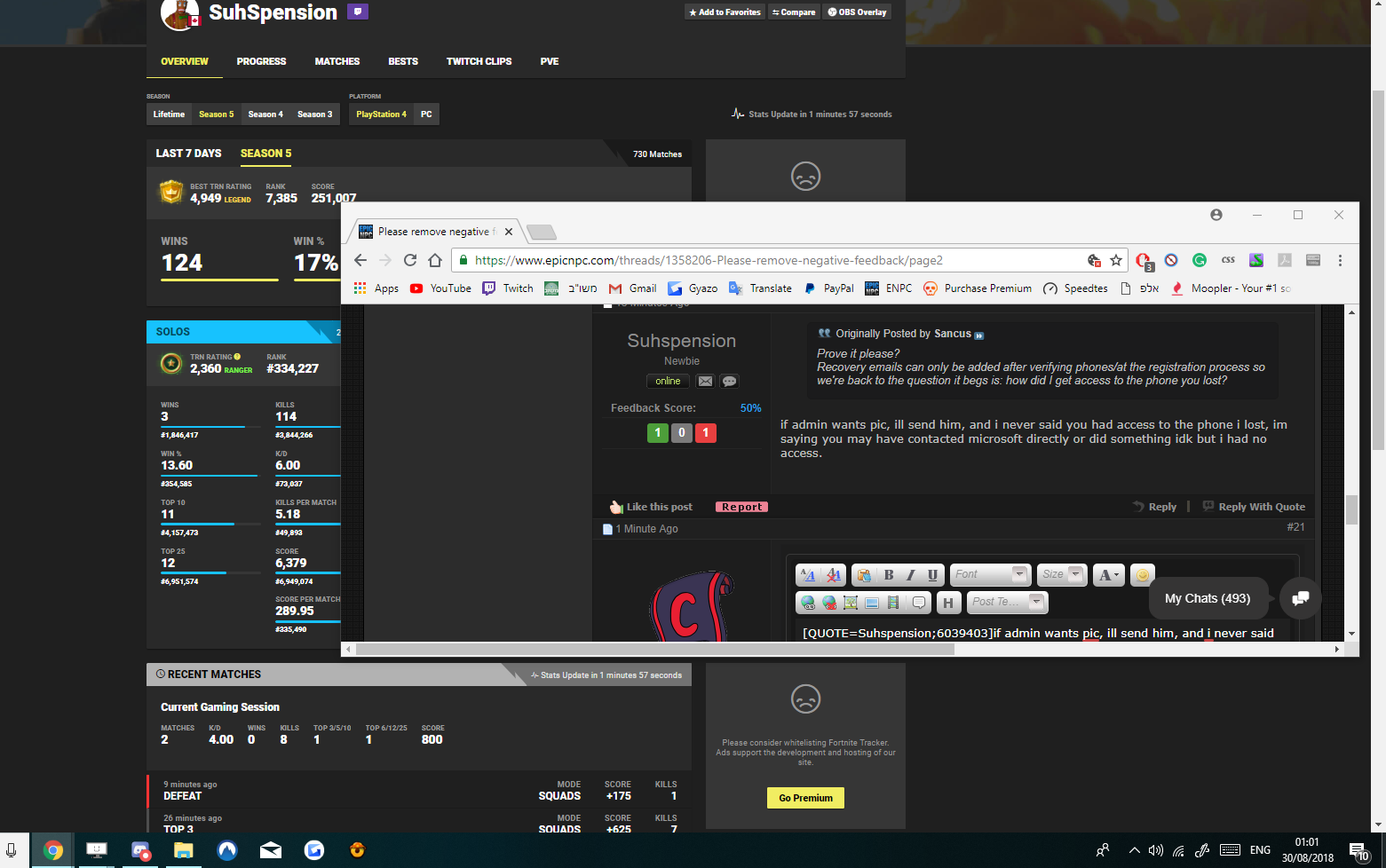Image resolution: width=1386 pixels, height=868 pixels.
Task: Click the browser horizontal scrollbar
Action: point(655,649)
